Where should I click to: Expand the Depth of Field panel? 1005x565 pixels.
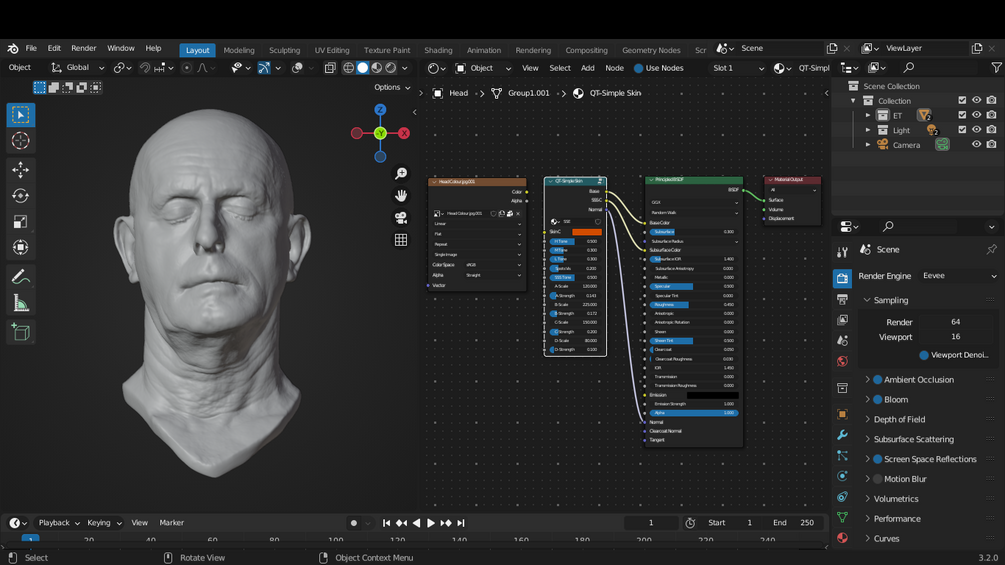pyautogui.click(x=899, y=420)
